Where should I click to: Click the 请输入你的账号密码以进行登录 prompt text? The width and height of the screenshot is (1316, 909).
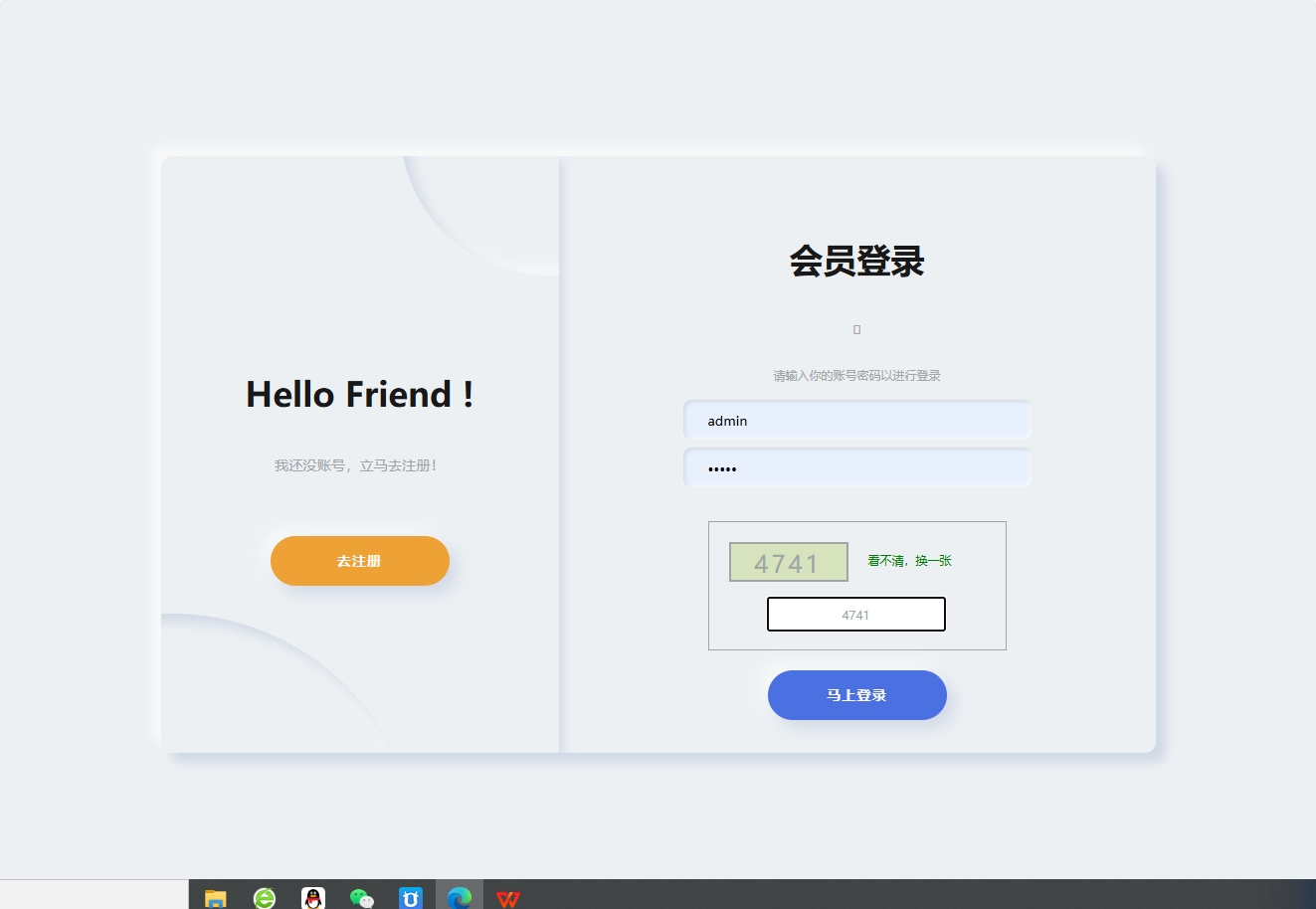point(856,375)
